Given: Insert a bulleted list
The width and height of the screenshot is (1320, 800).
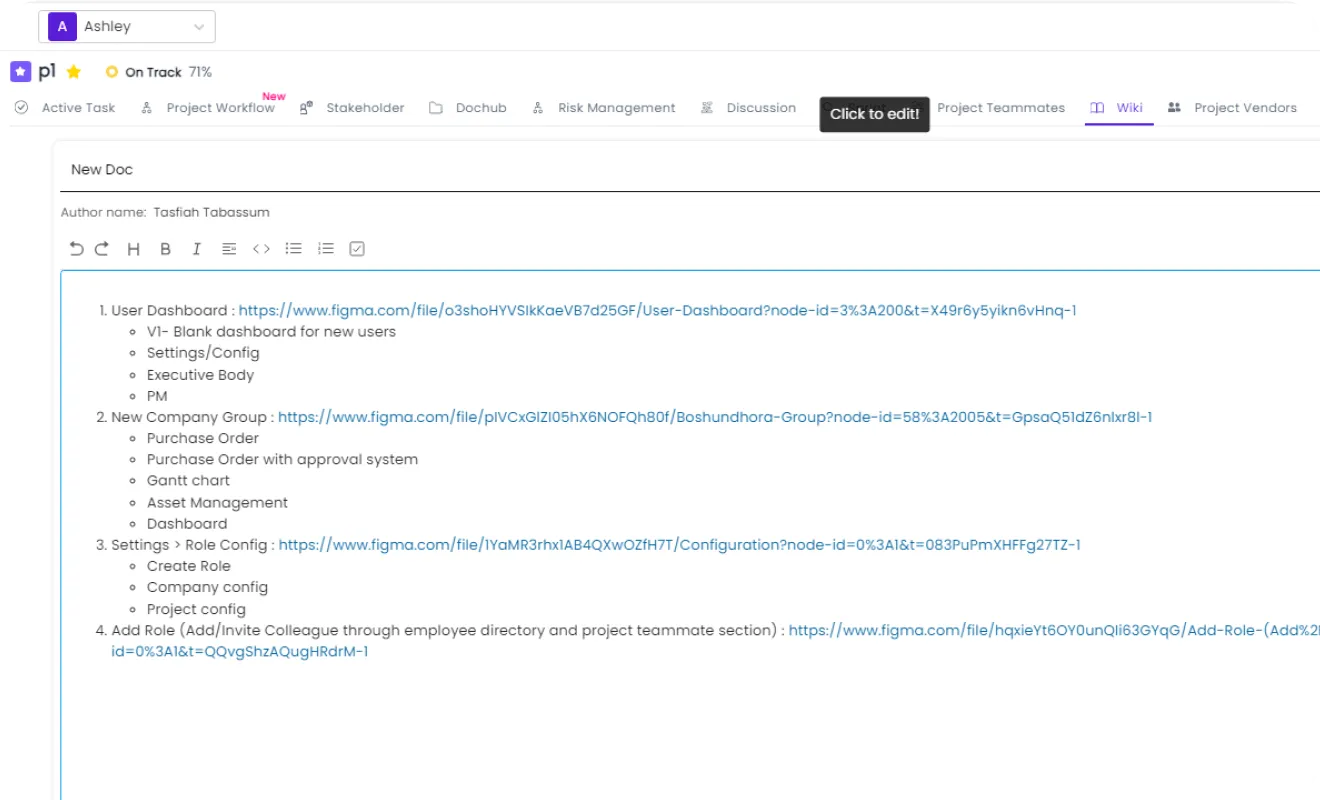Looking at the screenshot, I should pyautogui.click(x=293, y=249).
